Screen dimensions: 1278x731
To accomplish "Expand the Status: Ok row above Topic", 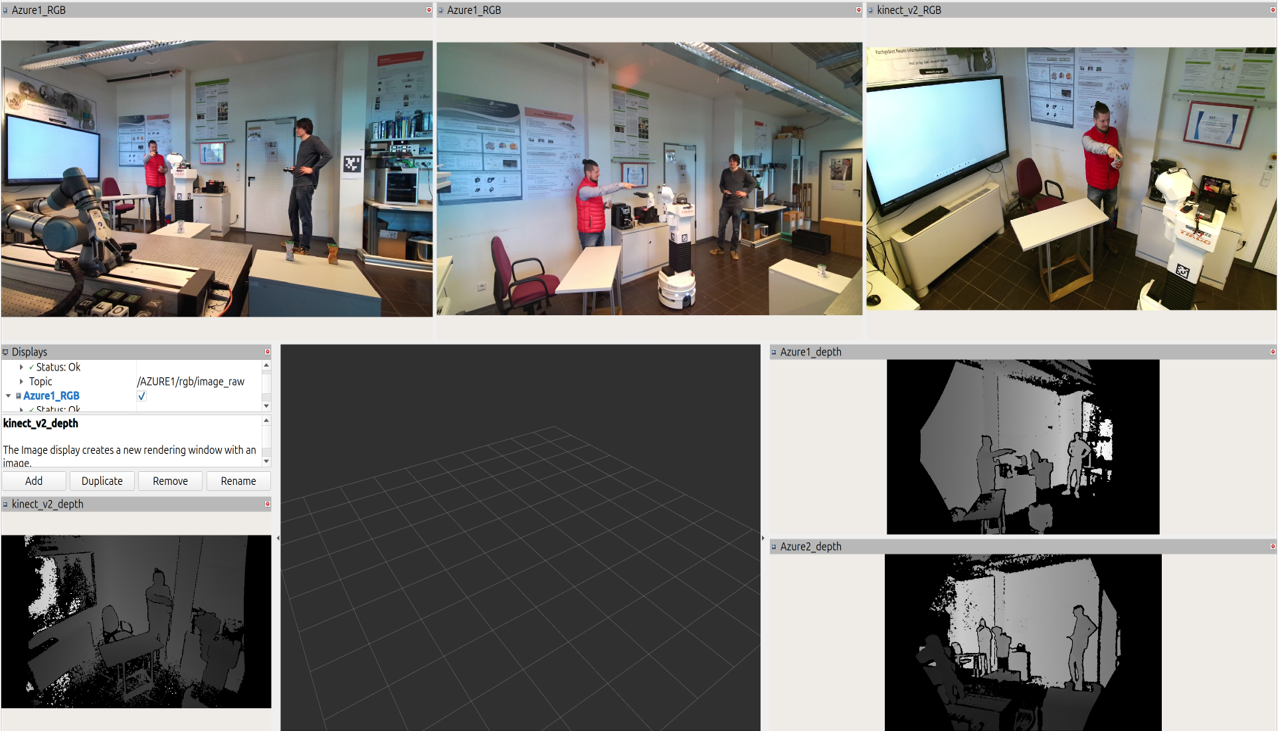I will tap(21, 367).
